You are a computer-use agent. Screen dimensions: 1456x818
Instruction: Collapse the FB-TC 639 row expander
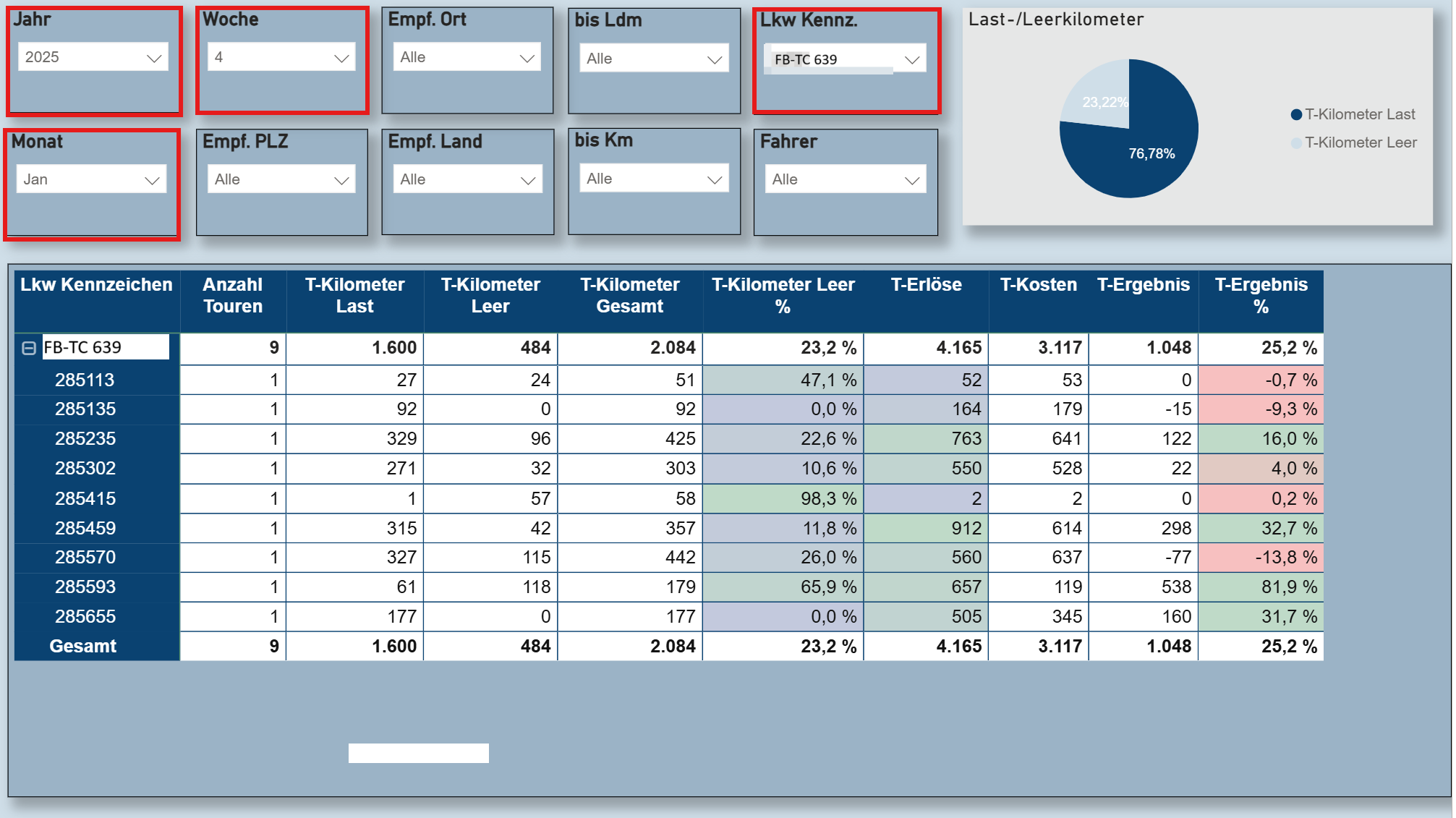coord(29,349)
